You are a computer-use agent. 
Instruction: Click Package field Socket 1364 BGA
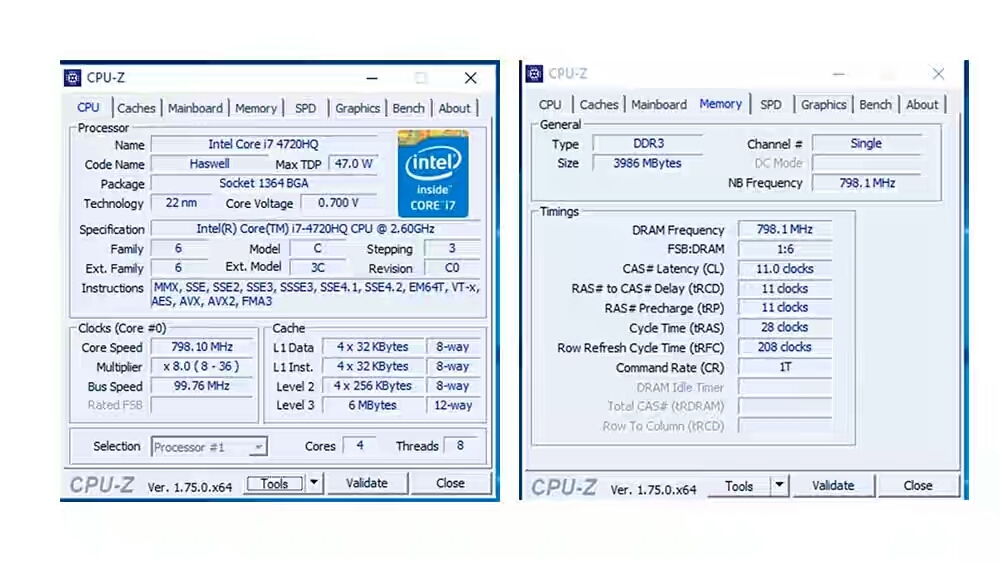click(263, 184)
